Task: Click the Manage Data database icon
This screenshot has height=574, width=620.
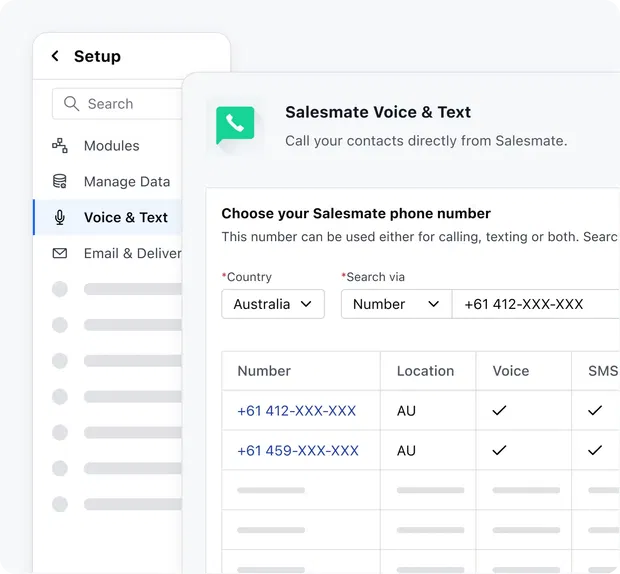Action: point(60,181)
